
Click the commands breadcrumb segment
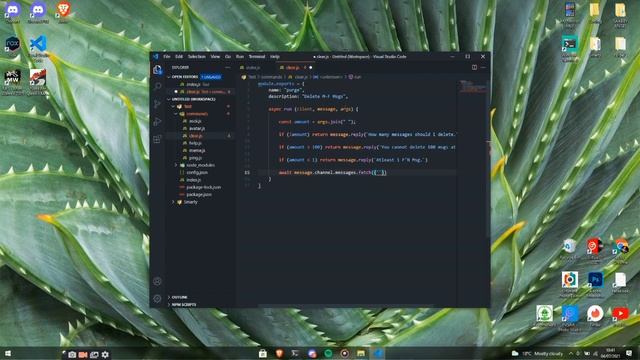271,77
